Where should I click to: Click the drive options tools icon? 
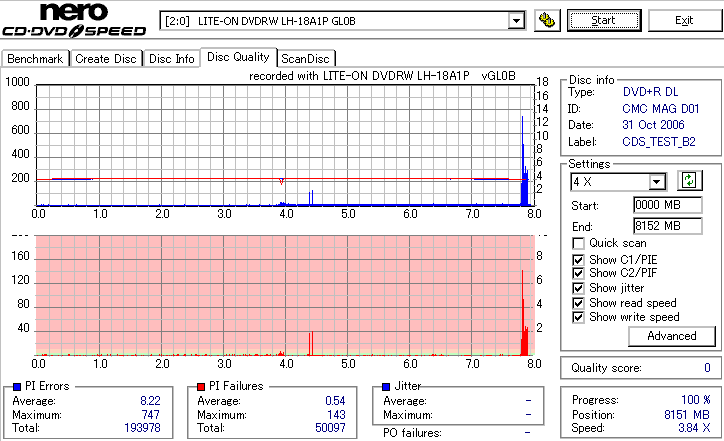547,20
